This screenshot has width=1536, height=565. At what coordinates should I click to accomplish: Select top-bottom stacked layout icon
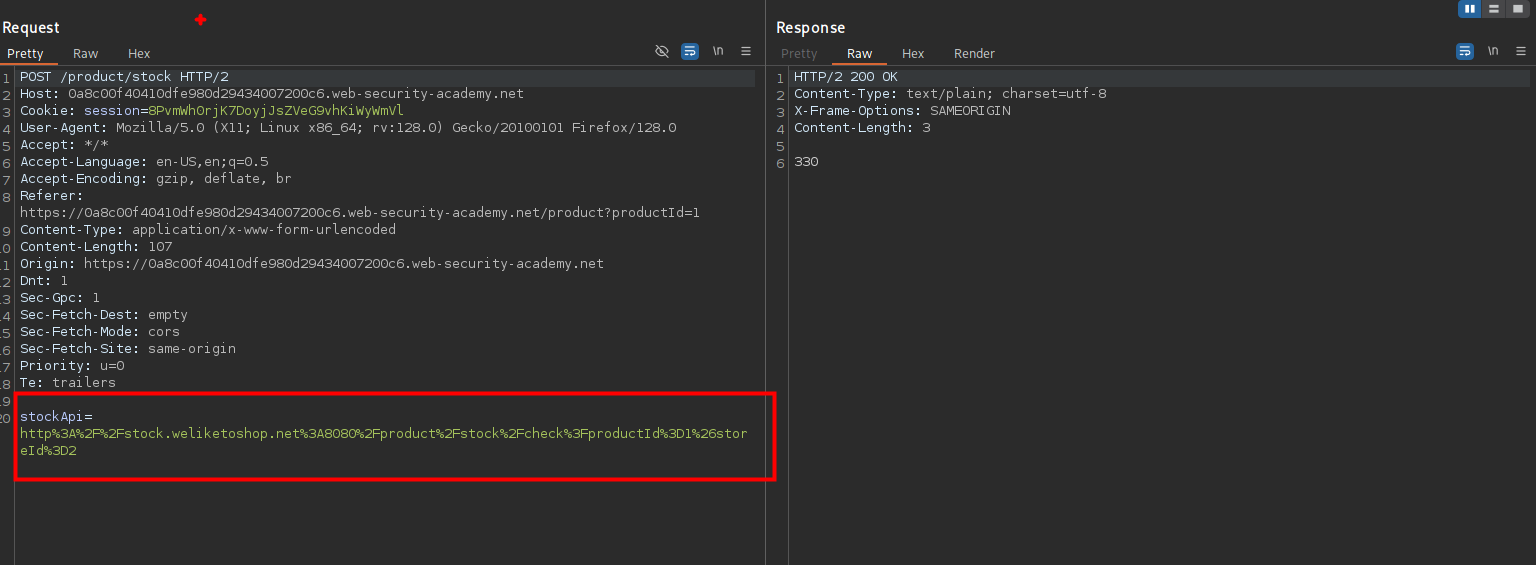[1494, 9]
